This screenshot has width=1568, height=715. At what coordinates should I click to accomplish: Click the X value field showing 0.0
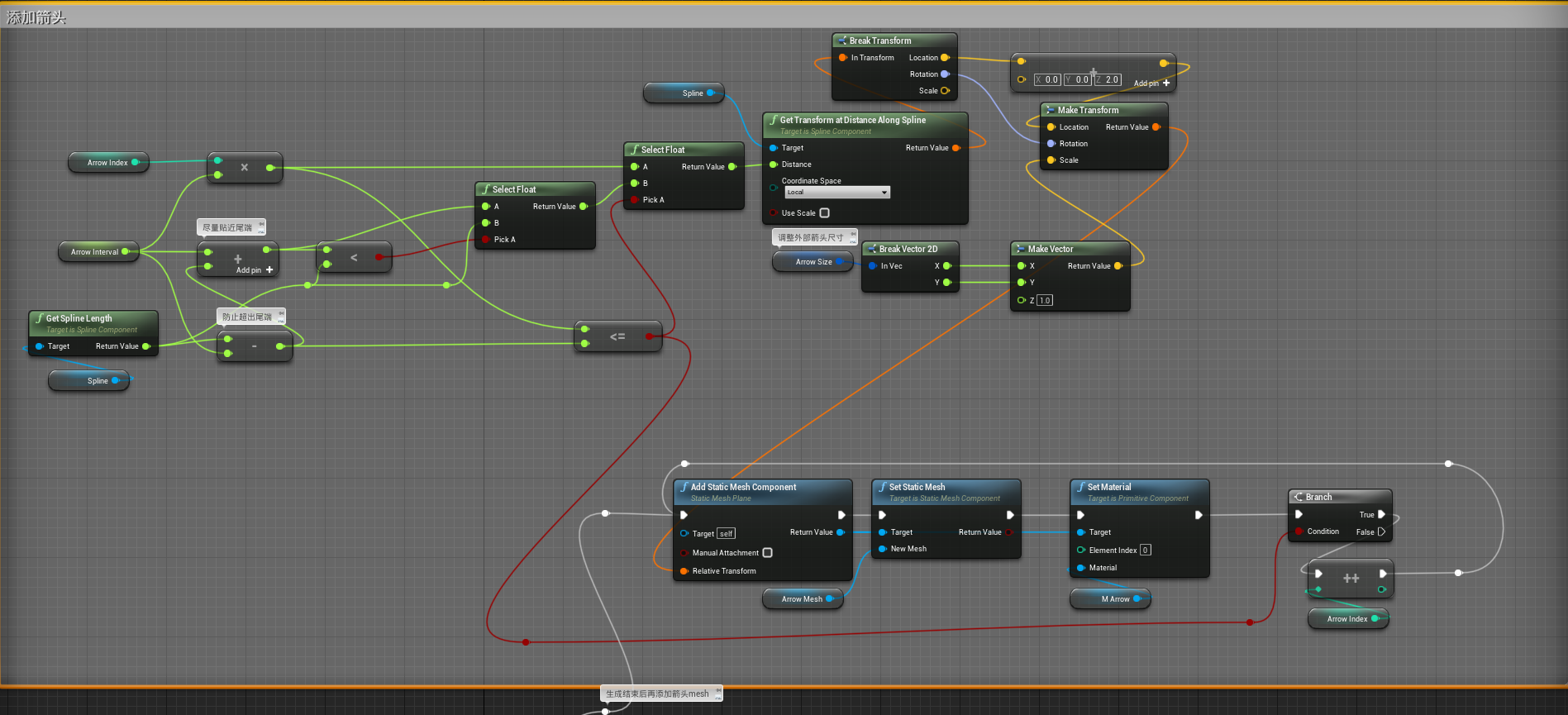coord(1047,80)
